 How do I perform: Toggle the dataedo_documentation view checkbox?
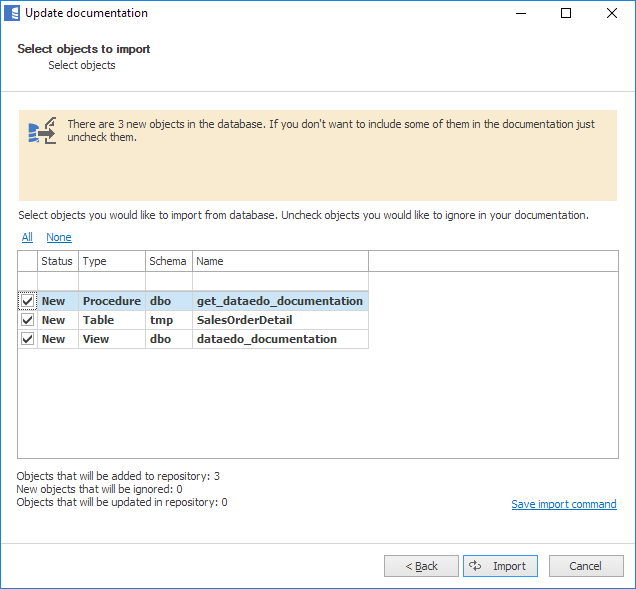[28, 339]
